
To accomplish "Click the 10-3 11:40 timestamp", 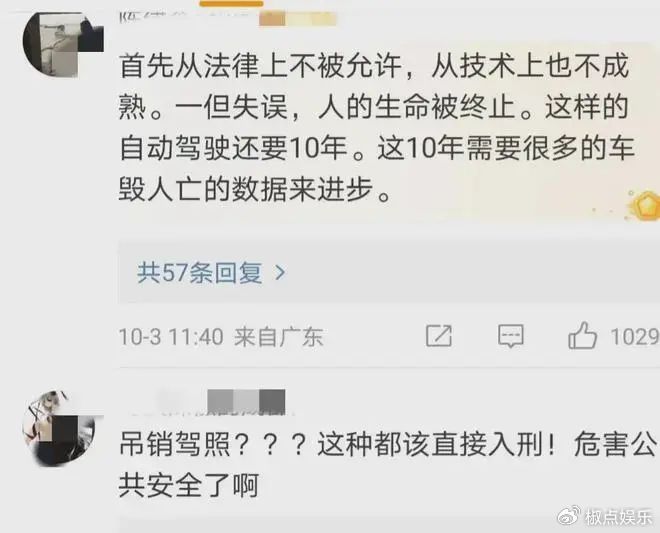I will (171, 337).
